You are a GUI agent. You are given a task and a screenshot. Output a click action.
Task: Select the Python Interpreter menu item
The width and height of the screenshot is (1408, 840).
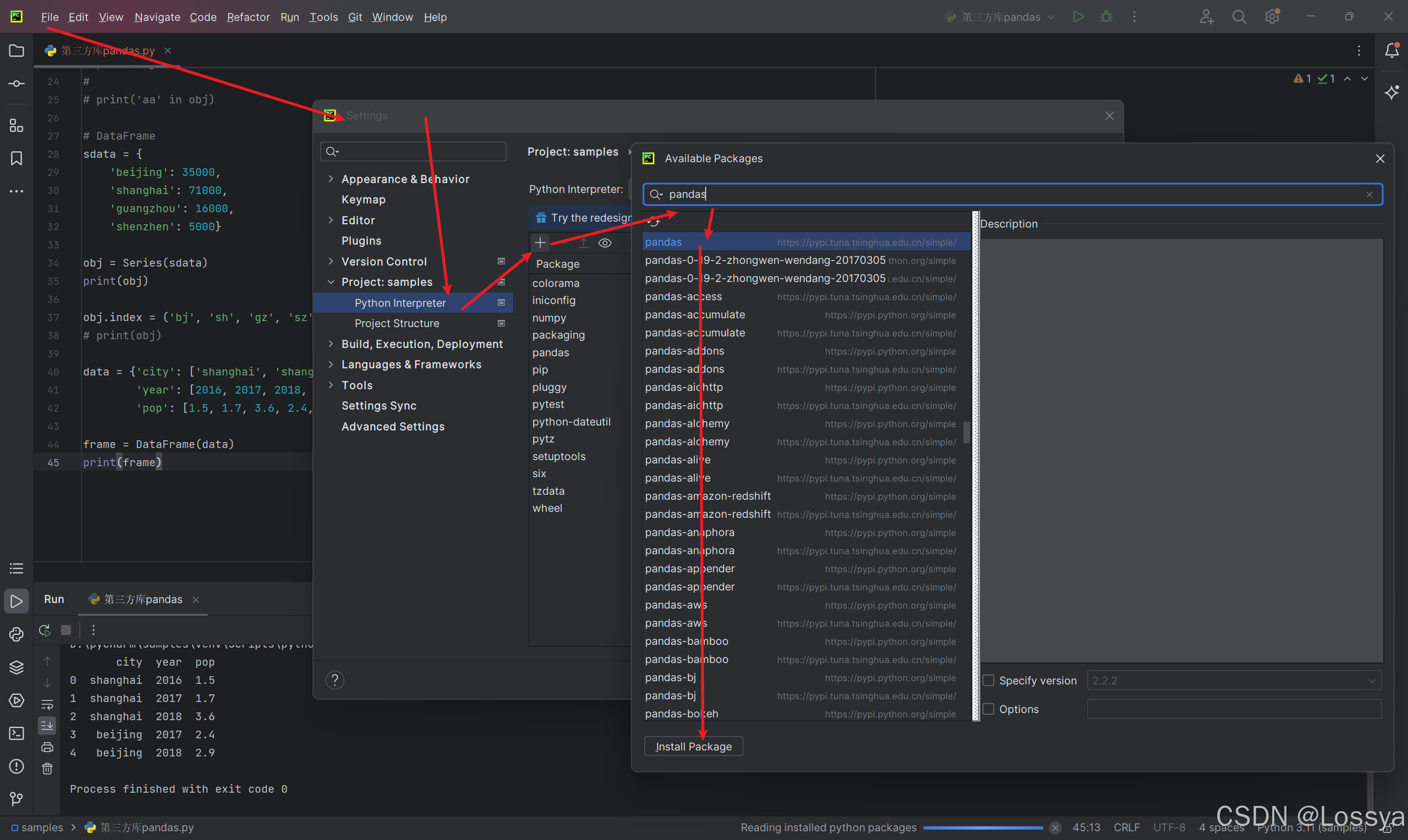[400, 302]
